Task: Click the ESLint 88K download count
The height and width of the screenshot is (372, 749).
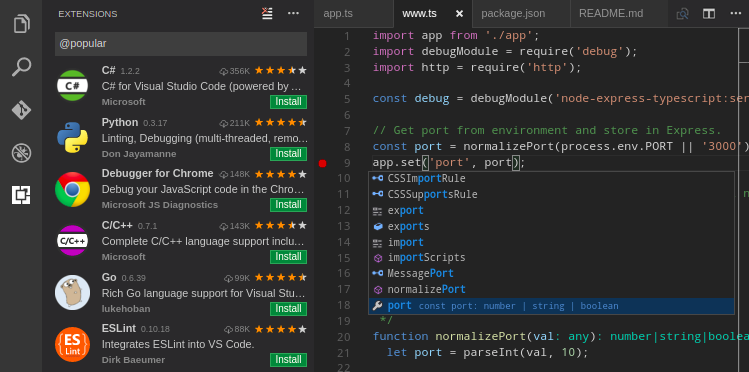Action: [237, 329]
